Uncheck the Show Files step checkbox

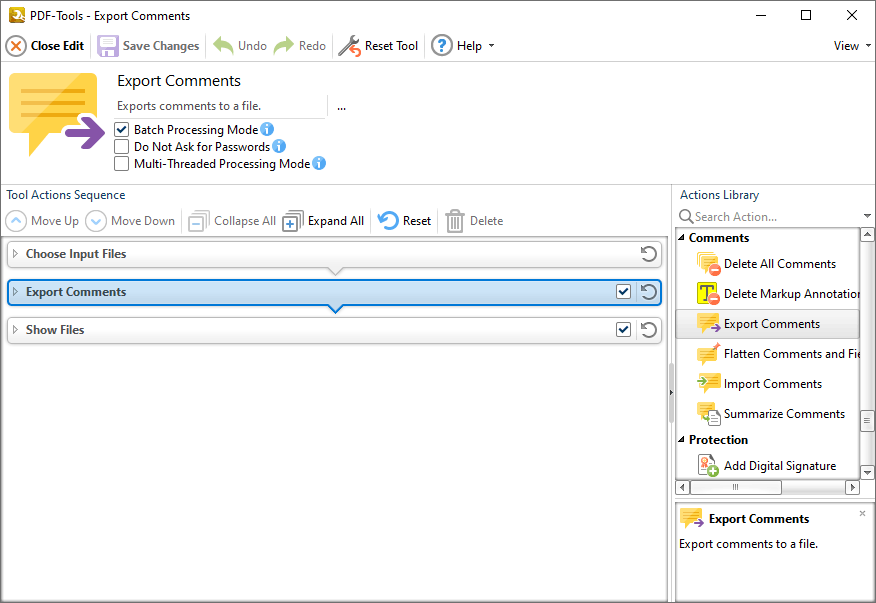[x=623, y=330]
